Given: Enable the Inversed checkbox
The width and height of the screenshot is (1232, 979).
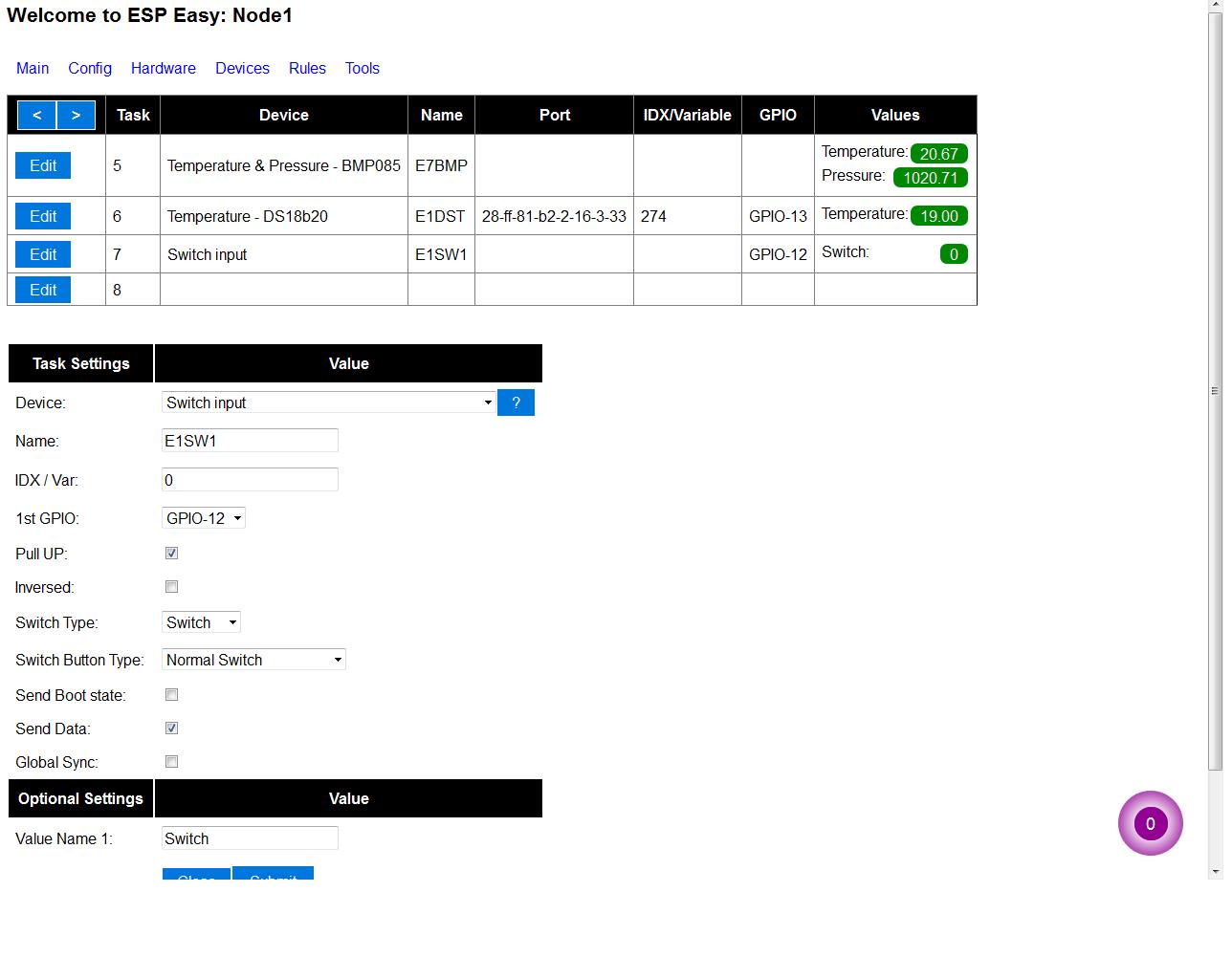Looking at the screenshot, I should [x=172, y=587].
